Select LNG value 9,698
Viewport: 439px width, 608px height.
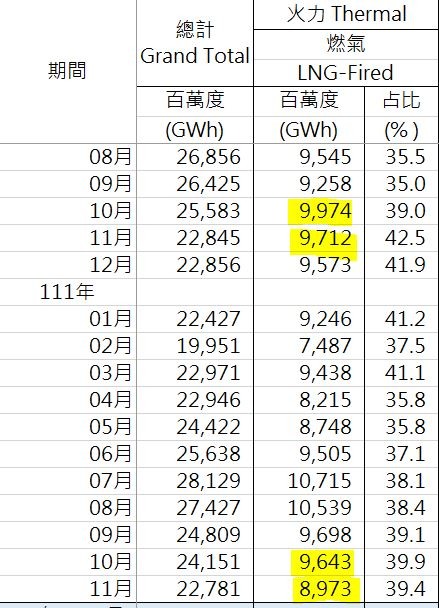point(325,534)
